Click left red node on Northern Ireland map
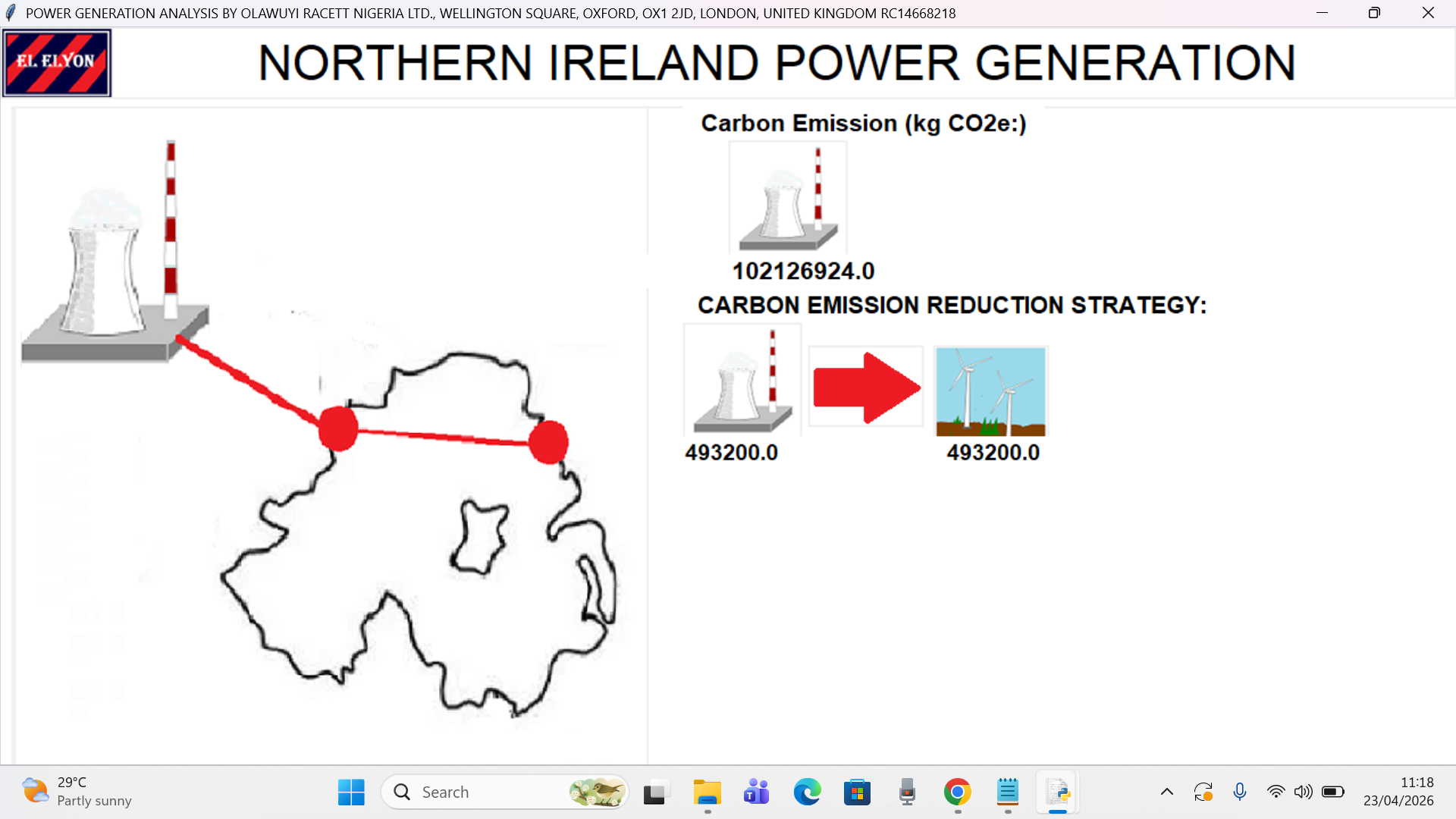1456x819 pixels. pos(338,428)
